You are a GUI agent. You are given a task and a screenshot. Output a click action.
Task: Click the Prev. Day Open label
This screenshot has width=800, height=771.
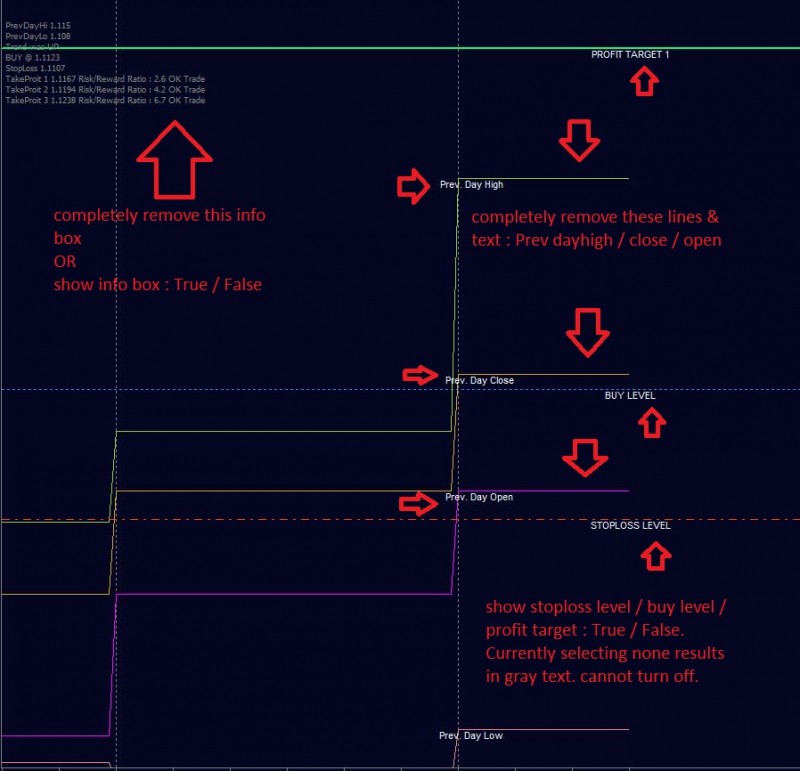pos(479,498)
